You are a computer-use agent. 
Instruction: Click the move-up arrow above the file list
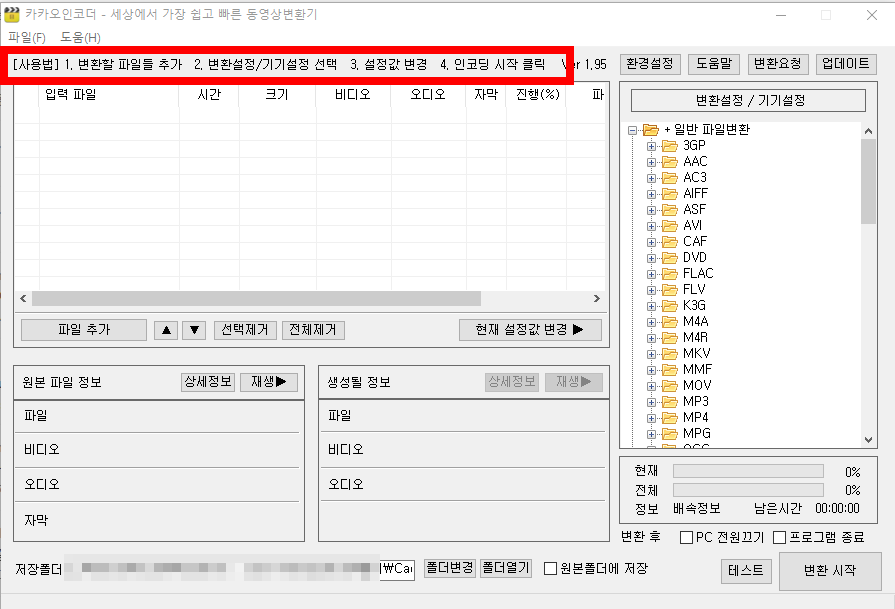[x=166, y=330]
